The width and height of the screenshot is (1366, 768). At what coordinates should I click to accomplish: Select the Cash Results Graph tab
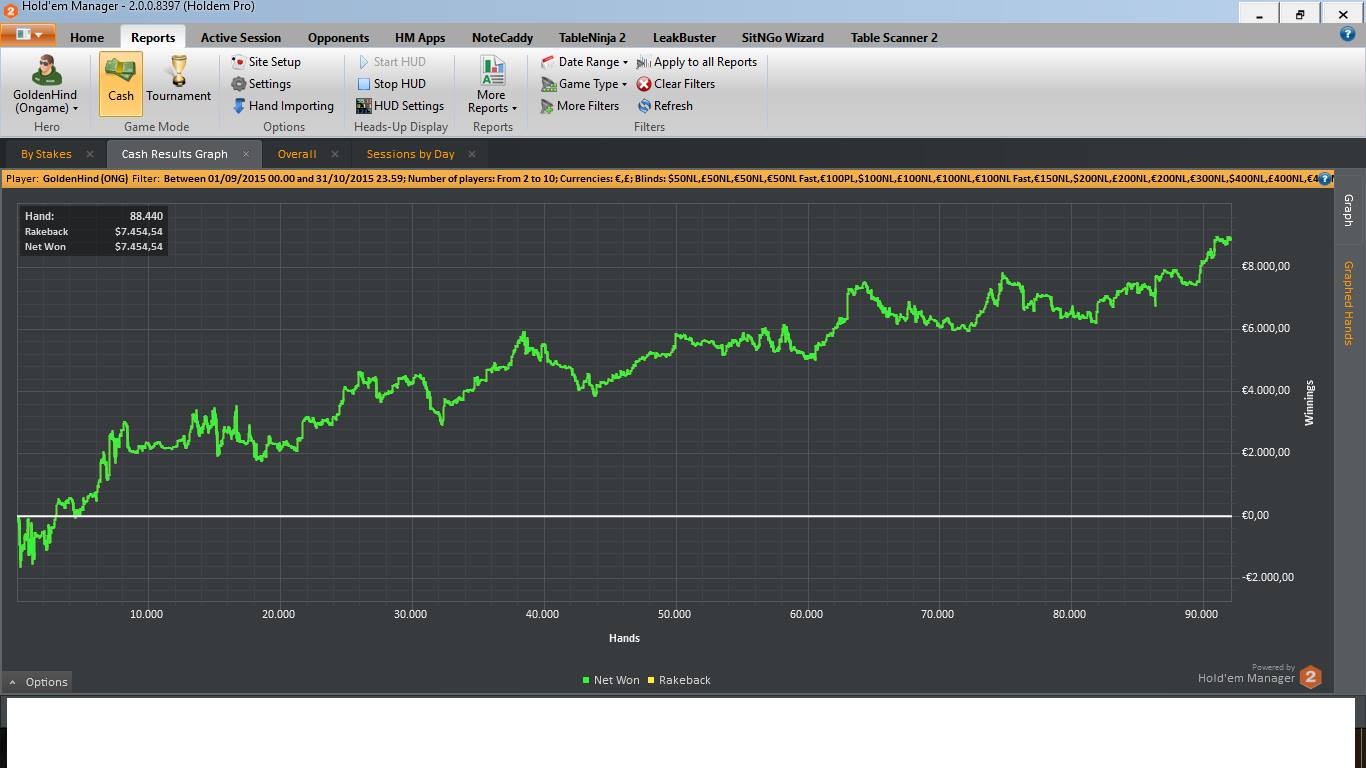coord(175,154)
